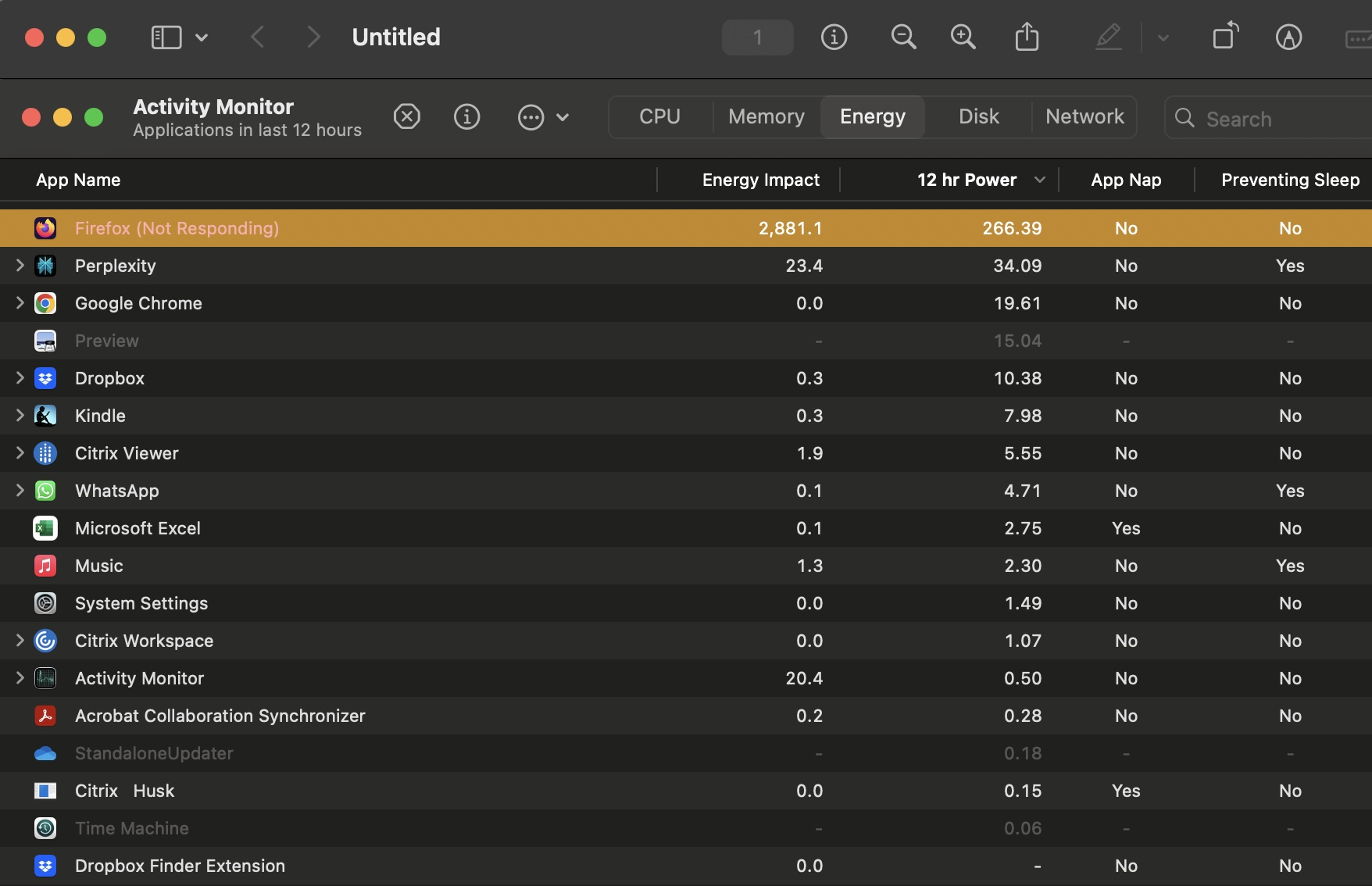Open sidebar view options in Preview toolbar

[x=166, y=37]
